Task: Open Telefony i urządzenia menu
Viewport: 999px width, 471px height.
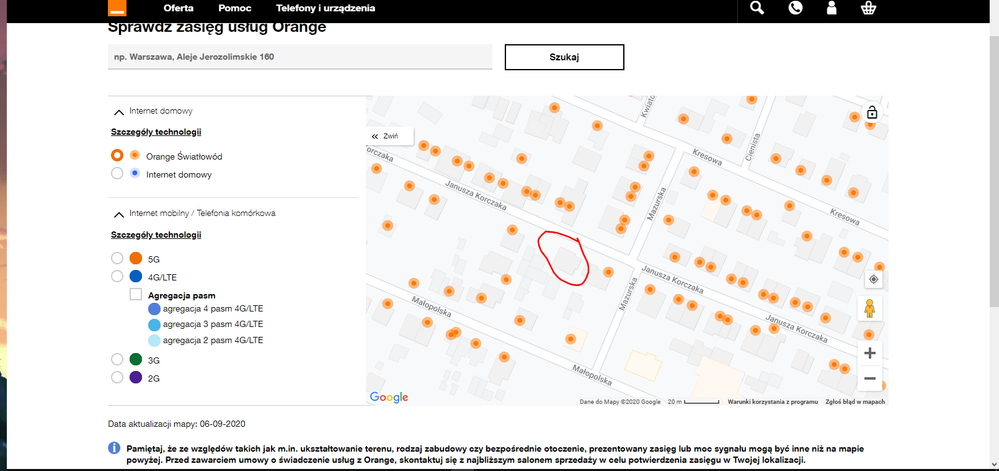Action: pos(326,8)
